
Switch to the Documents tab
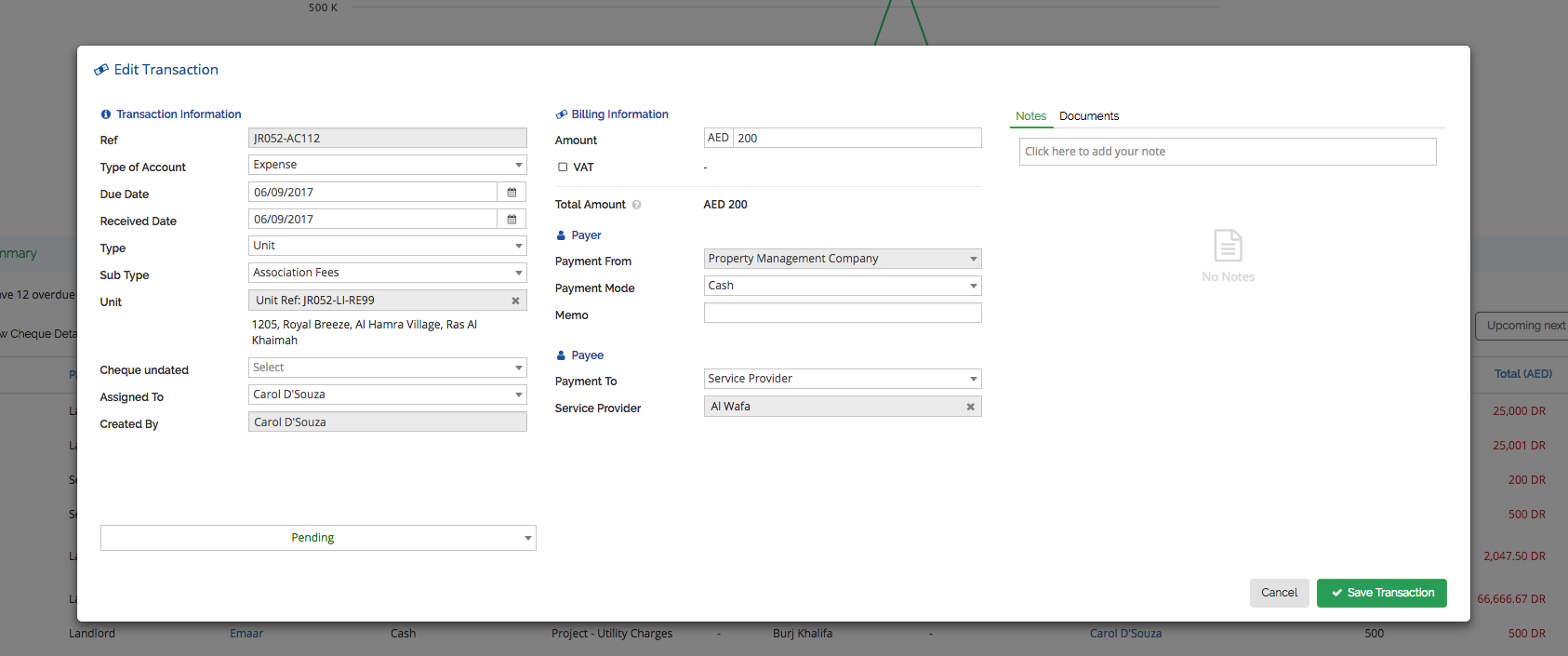[x=1089, y=116]
